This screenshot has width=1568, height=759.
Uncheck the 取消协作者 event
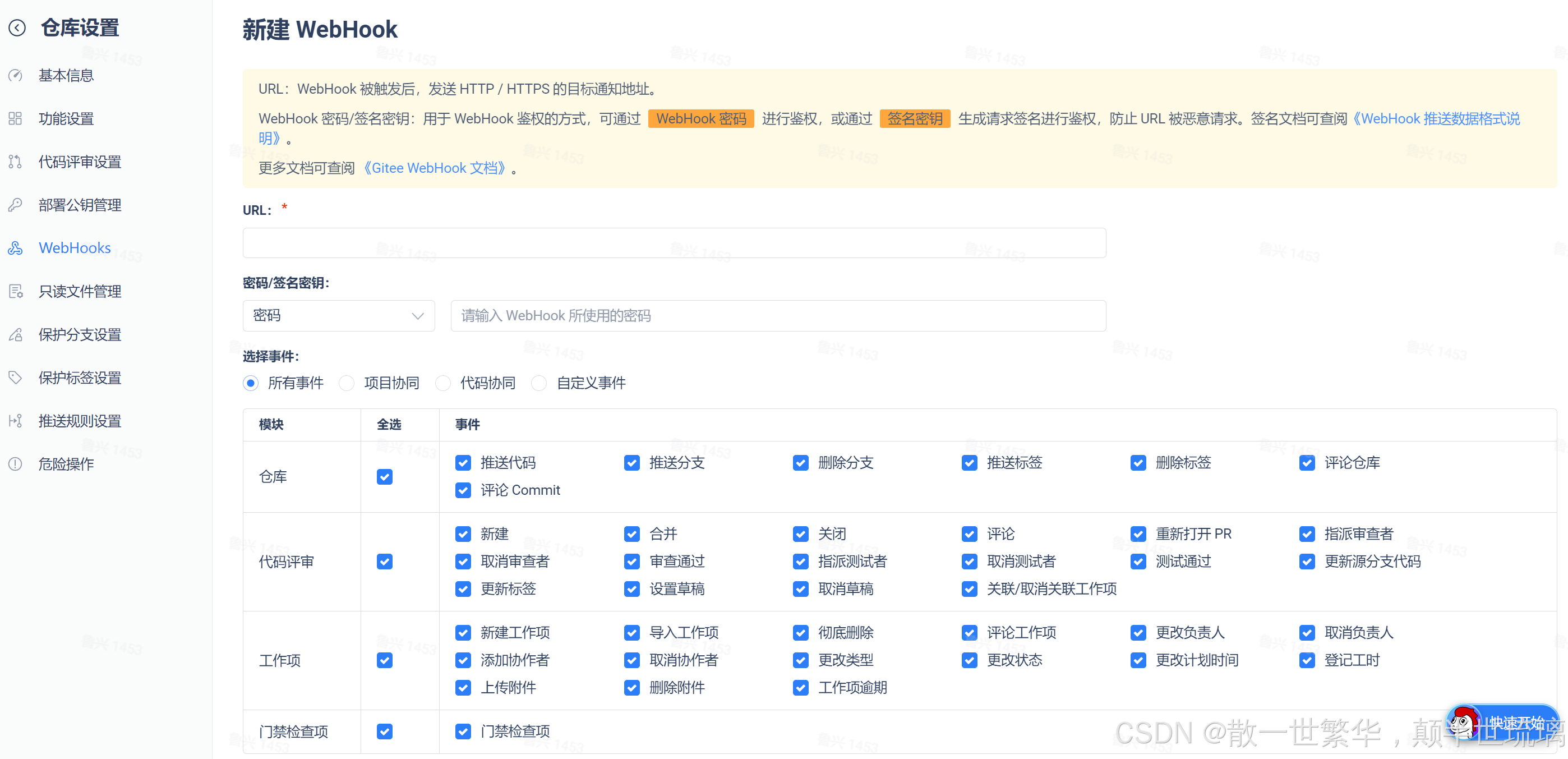pyautogui.click(x=631, y=660)
